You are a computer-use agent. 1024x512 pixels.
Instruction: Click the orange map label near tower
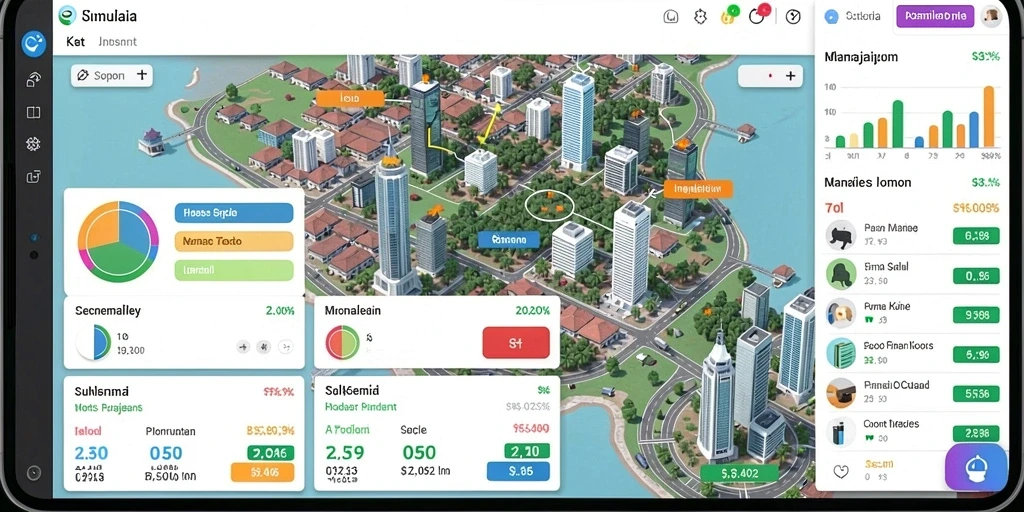pyautogui.click(x=349, y=98)
